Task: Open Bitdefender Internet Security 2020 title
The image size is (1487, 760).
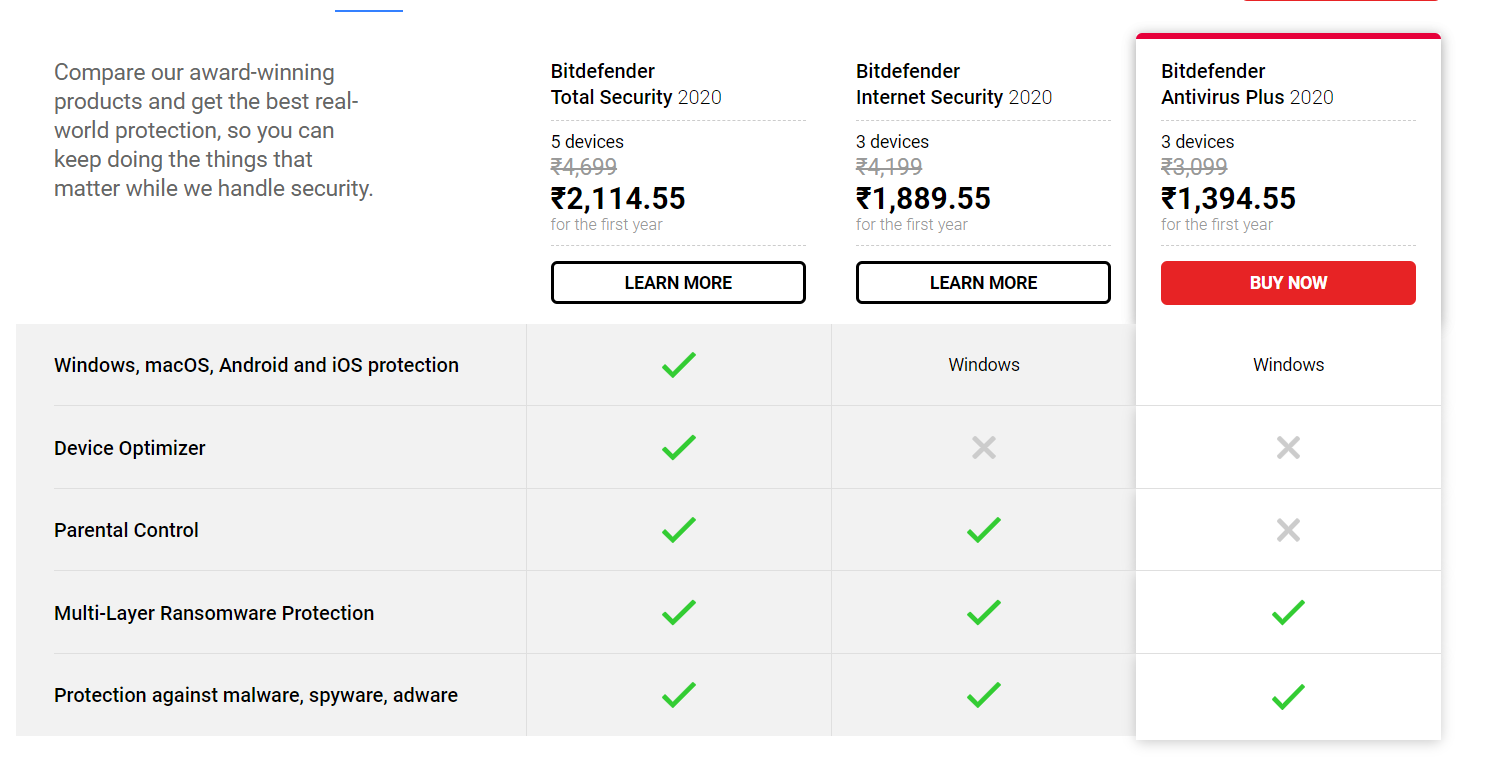Action: 954,85
